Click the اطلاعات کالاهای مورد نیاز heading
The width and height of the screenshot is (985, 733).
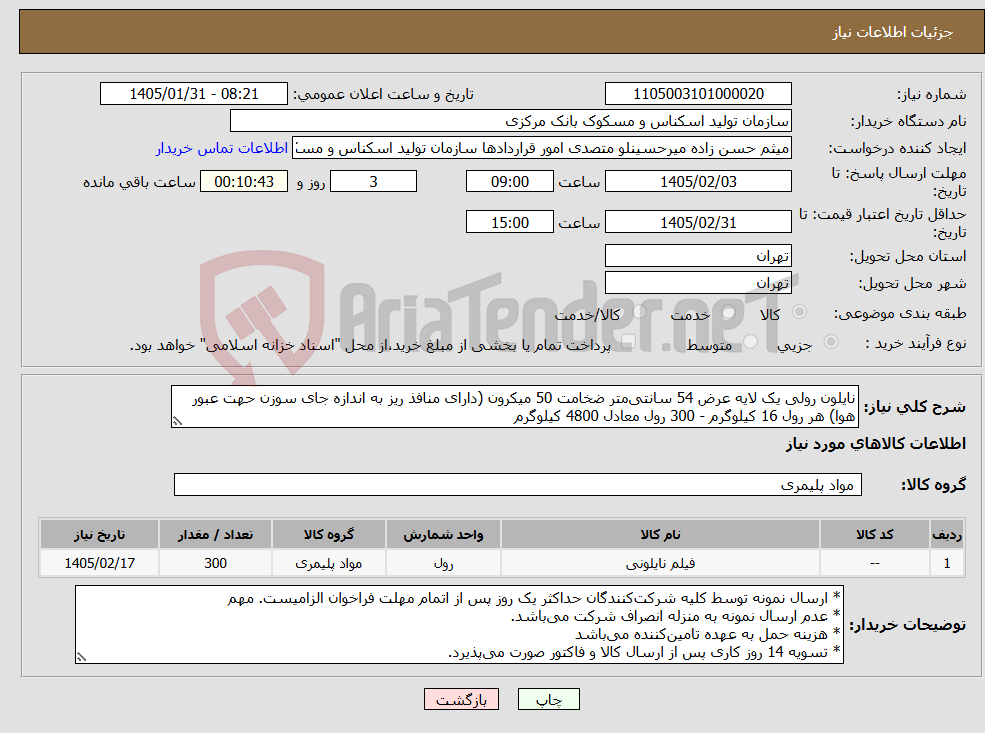pyautogui.click(x=876, y=443)
